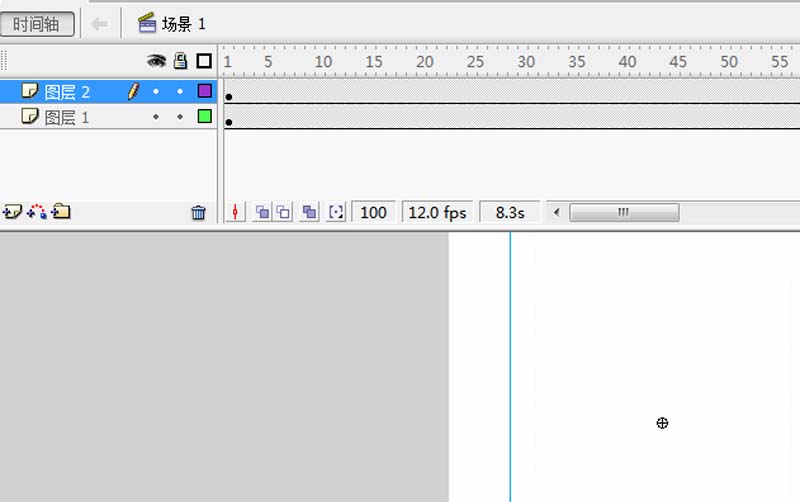This screenshot has height=502, width=800.
Task: Enable Edit Multiple Frames button
Action: [309, 212]
